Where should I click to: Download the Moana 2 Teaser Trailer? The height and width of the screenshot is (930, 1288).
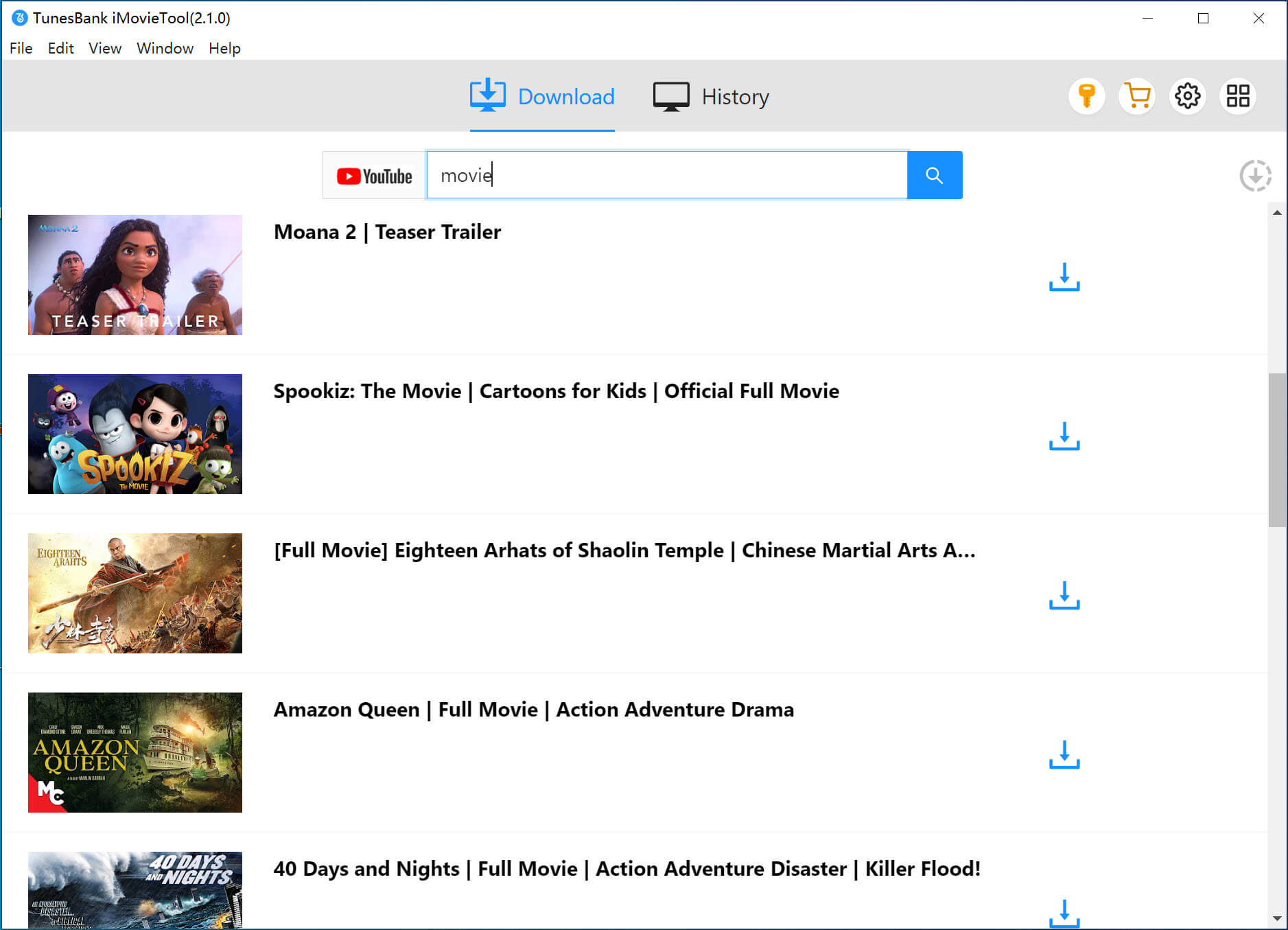(x=1064, y=277)
